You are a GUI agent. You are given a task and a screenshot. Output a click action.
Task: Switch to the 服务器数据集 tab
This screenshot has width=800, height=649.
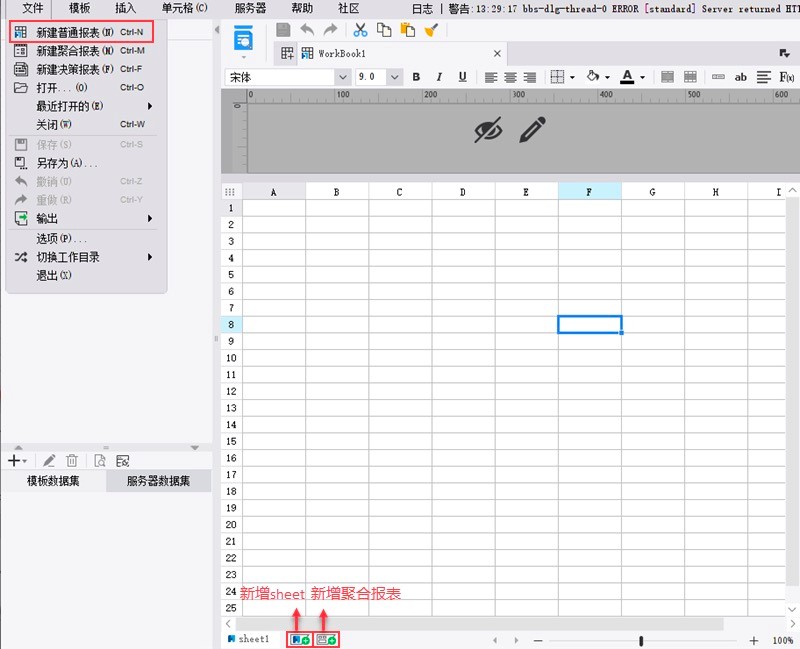(158, 481)
